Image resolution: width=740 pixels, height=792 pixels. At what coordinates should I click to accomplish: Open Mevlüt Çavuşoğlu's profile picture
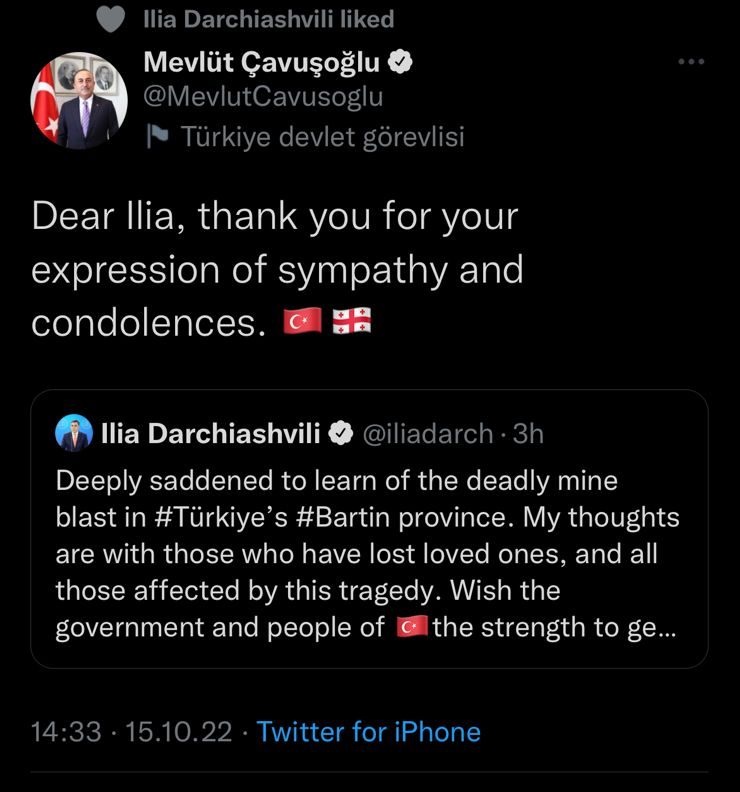click(79, 101)
